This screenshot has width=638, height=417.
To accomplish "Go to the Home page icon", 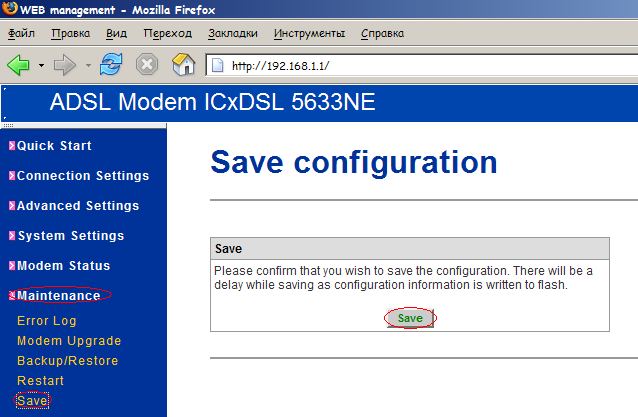I will pyautogui.click(x=184, y=64).
